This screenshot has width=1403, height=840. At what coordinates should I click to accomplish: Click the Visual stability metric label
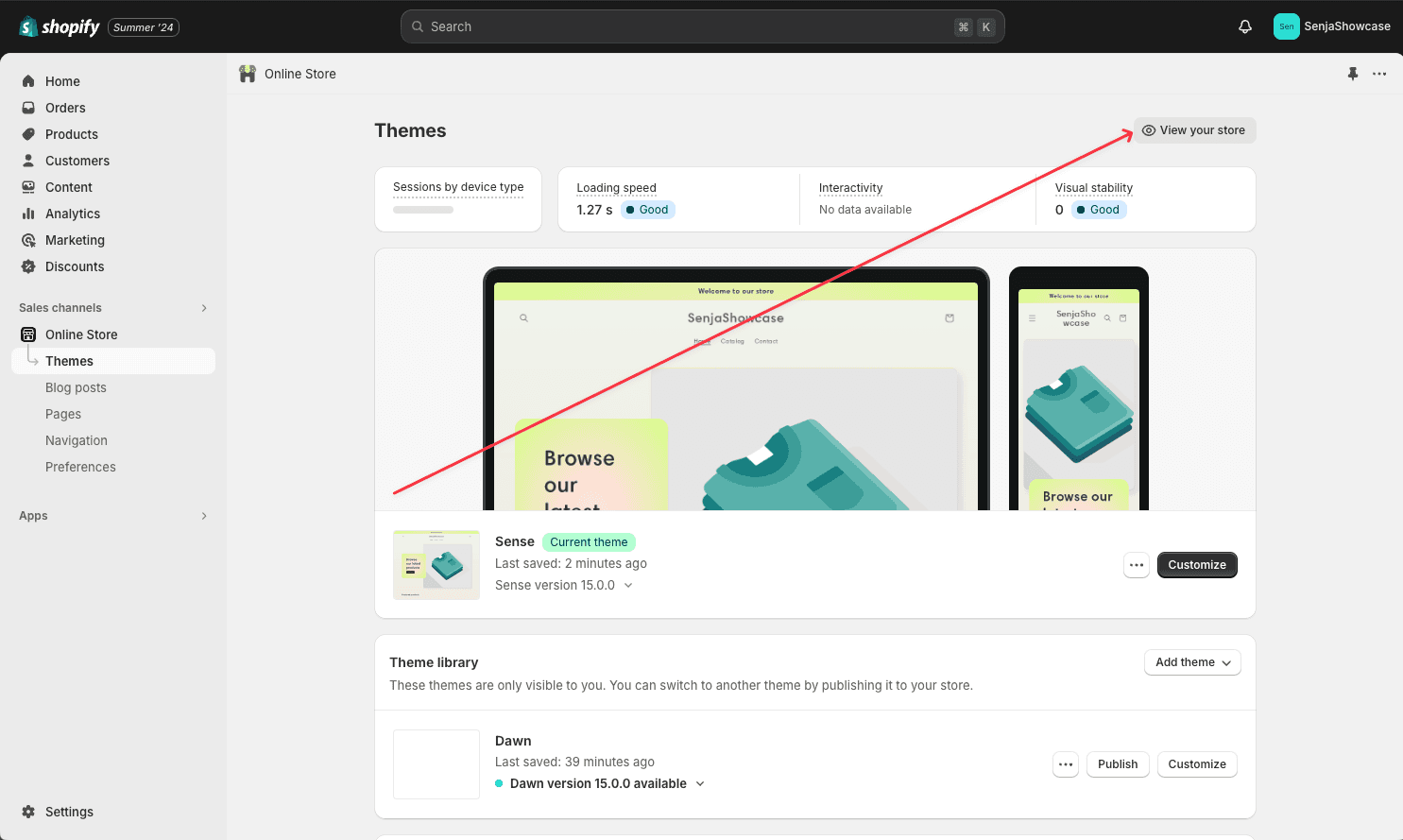tap(1094, 188)
